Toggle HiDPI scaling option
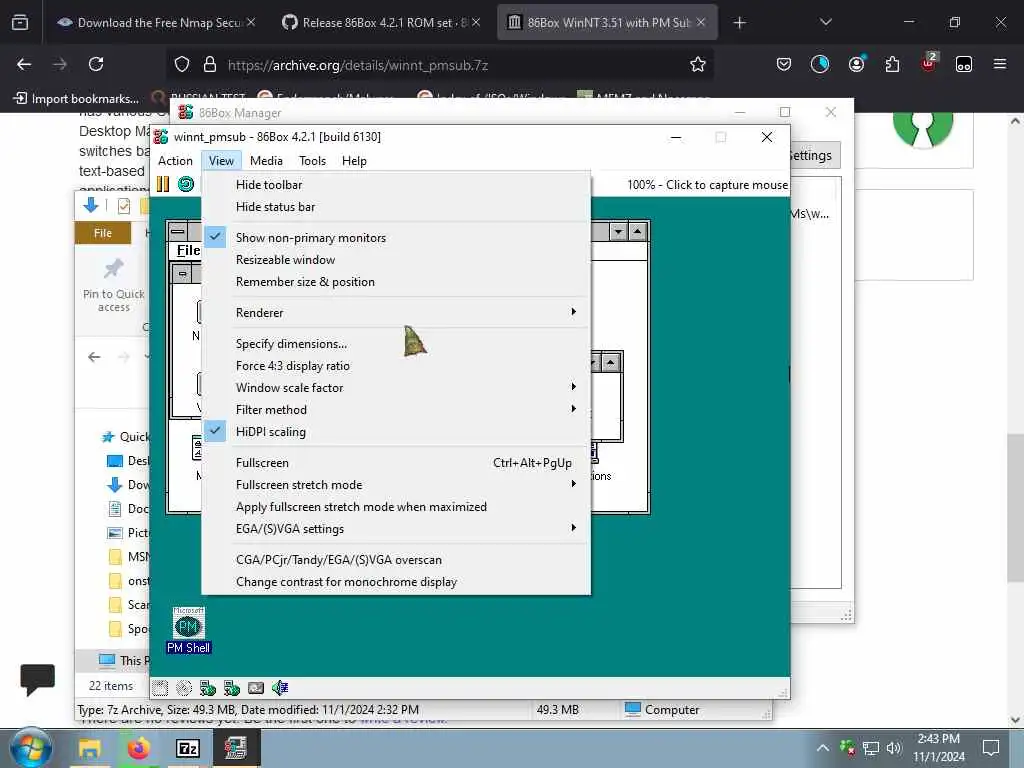 click(396, 432)
